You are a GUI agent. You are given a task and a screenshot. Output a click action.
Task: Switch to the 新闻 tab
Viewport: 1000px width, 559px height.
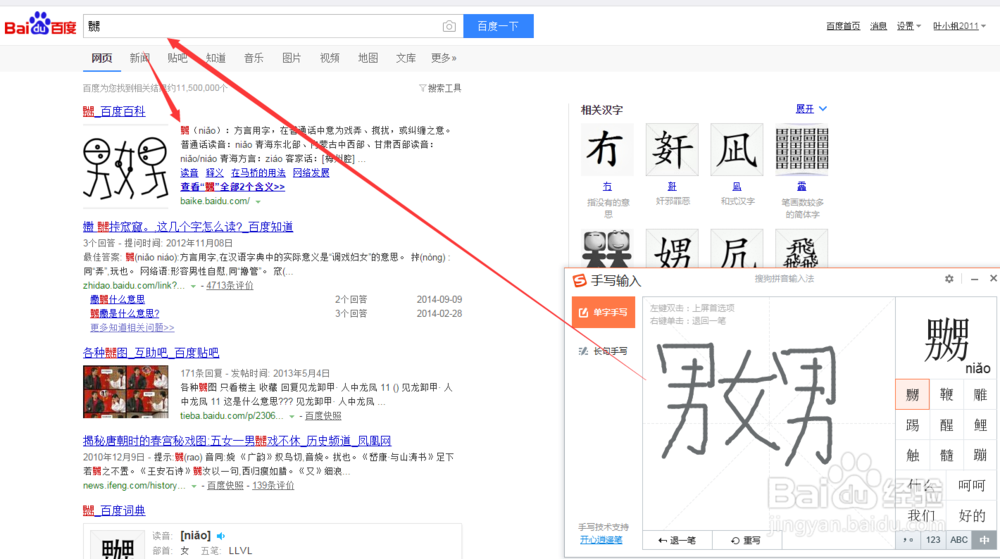(x=139, y=58)
